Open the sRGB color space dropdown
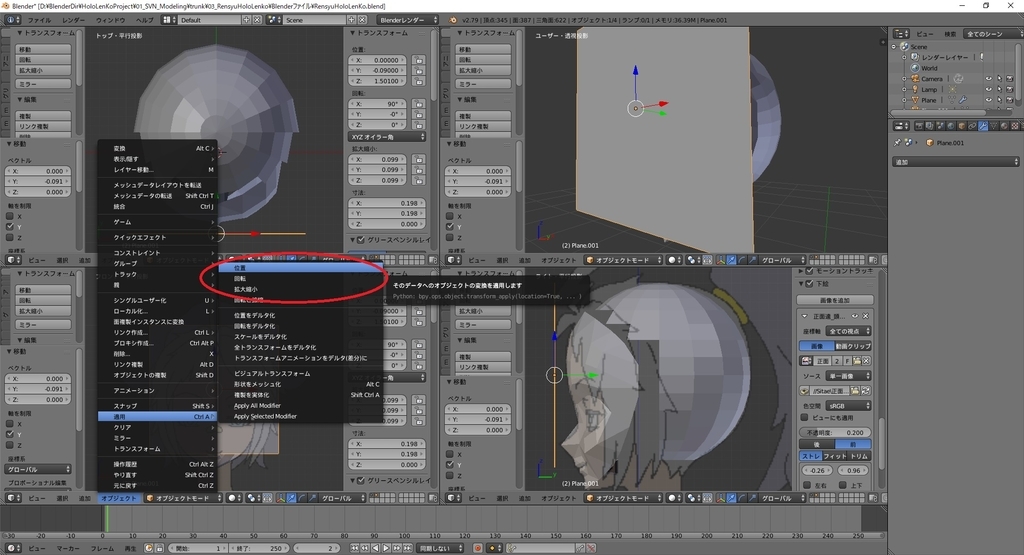 (848, 405)
